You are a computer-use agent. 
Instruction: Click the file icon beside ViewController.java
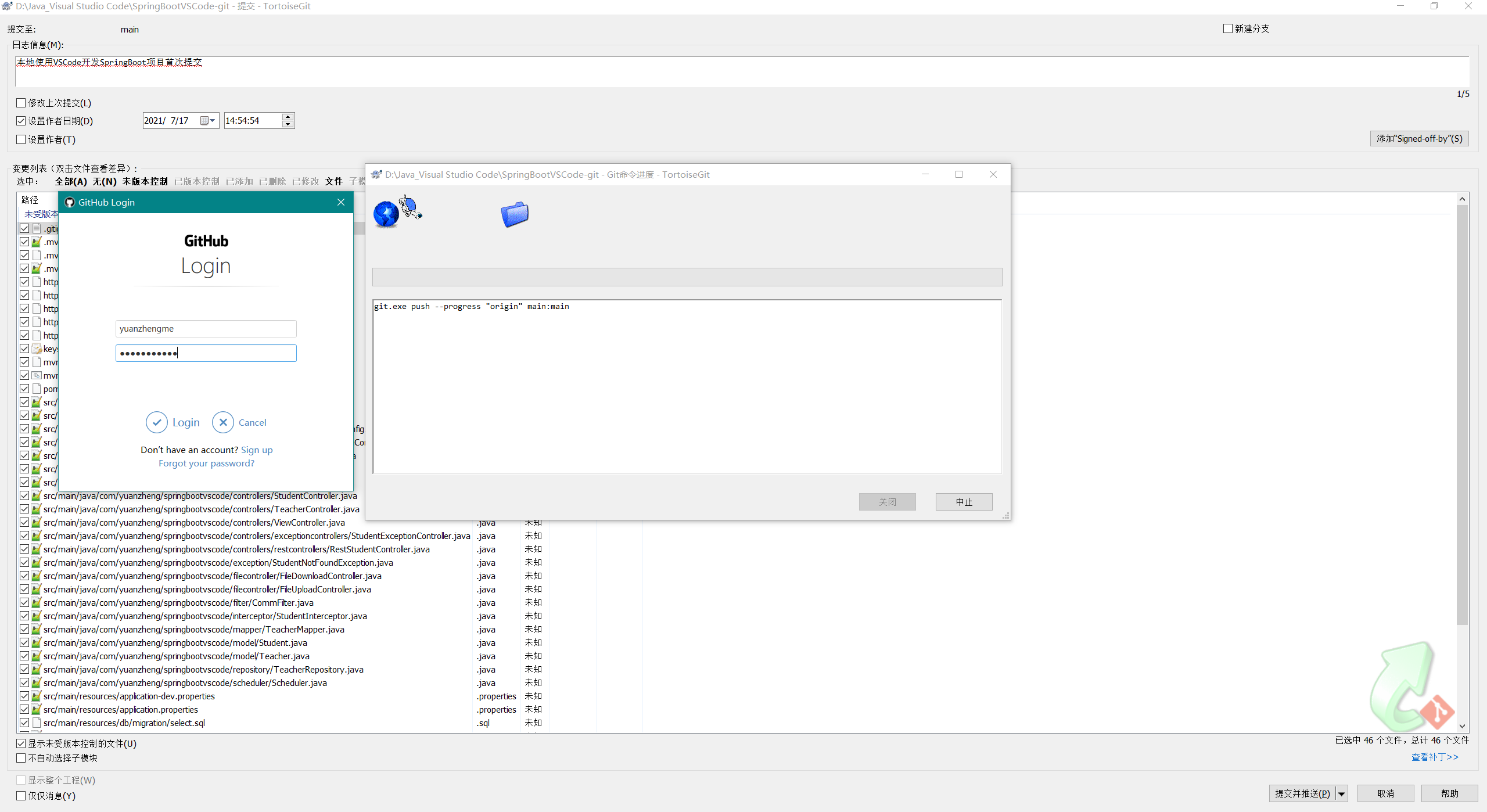click(37, 522)
